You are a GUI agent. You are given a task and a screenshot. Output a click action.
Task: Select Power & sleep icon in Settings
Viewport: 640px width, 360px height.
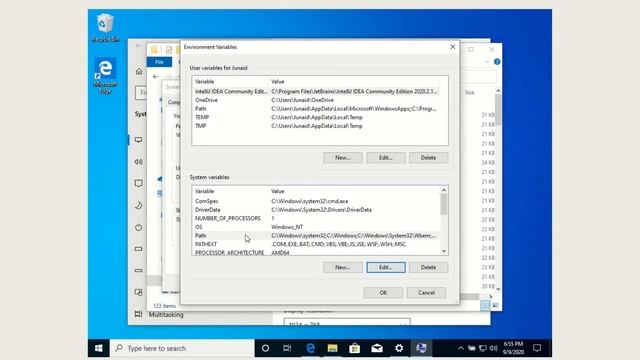click(x=139, y=227)
